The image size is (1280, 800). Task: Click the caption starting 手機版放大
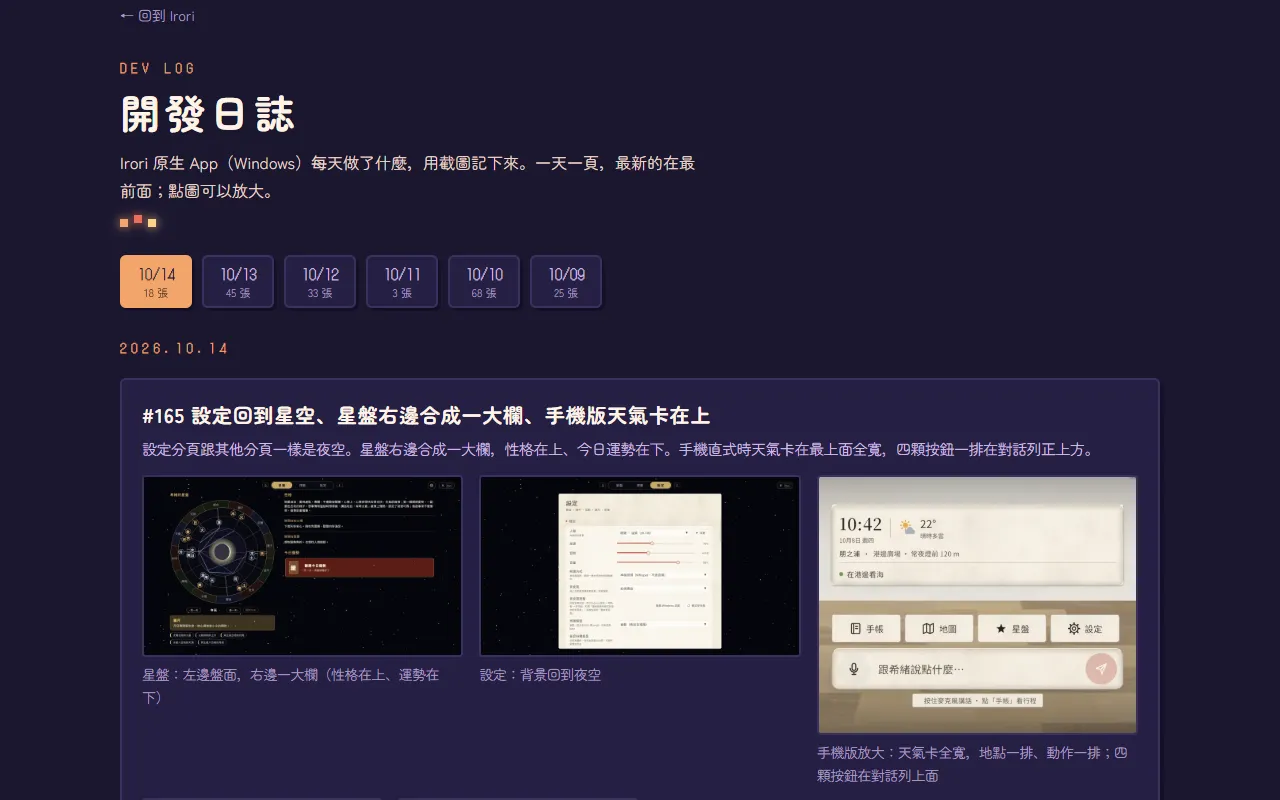pos(972,764)
